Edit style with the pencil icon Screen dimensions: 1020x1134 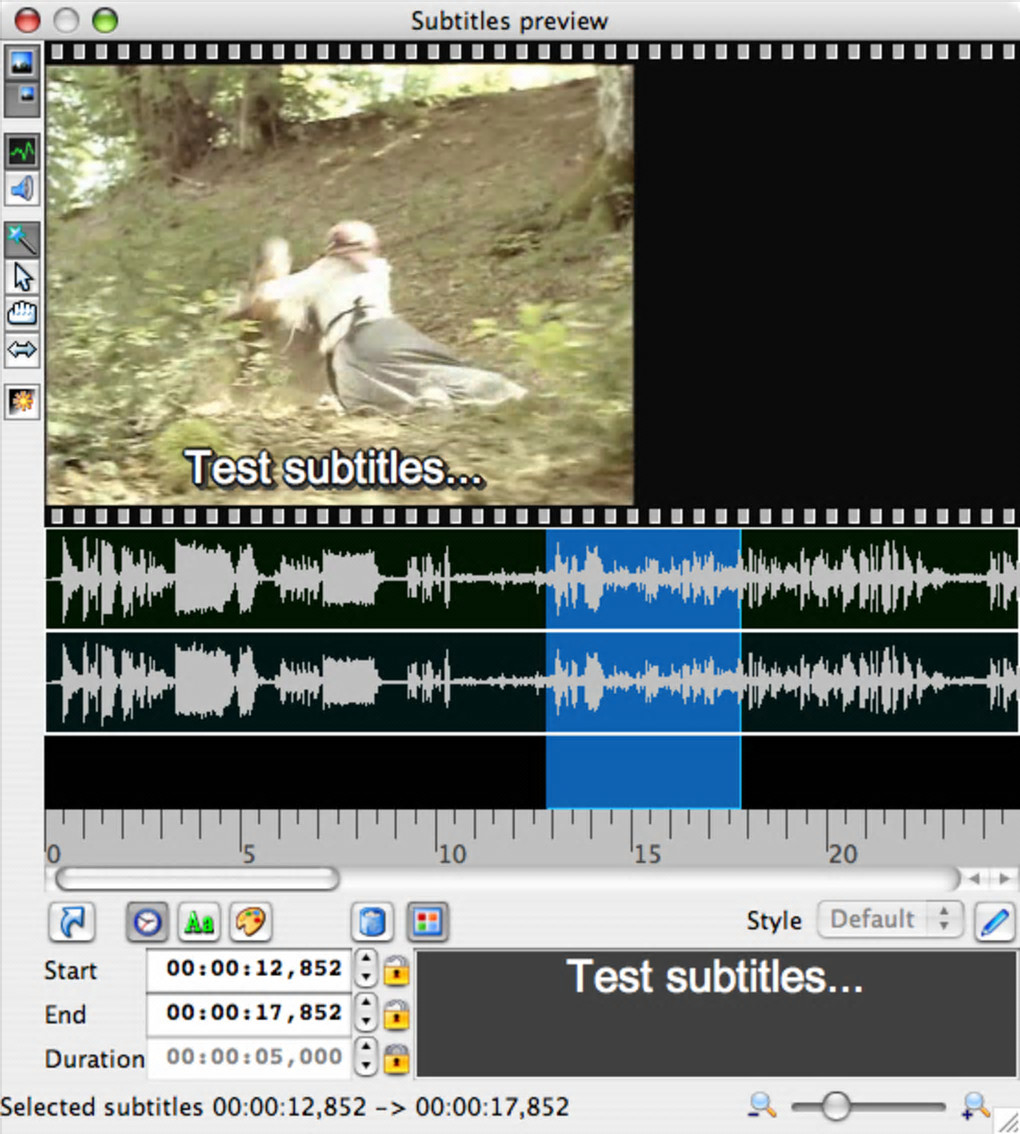(x=995, y=921)
